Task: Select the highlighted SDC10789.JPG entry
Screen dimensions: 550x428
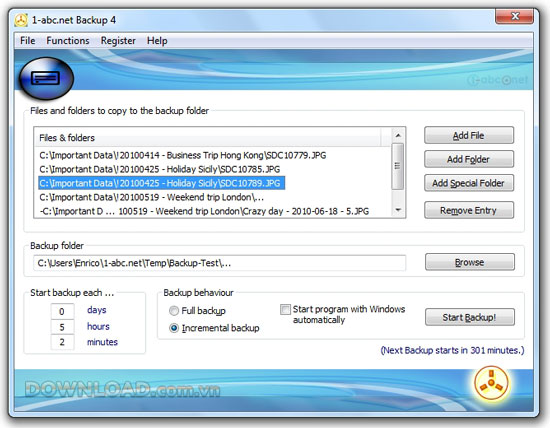Action: 161,183
